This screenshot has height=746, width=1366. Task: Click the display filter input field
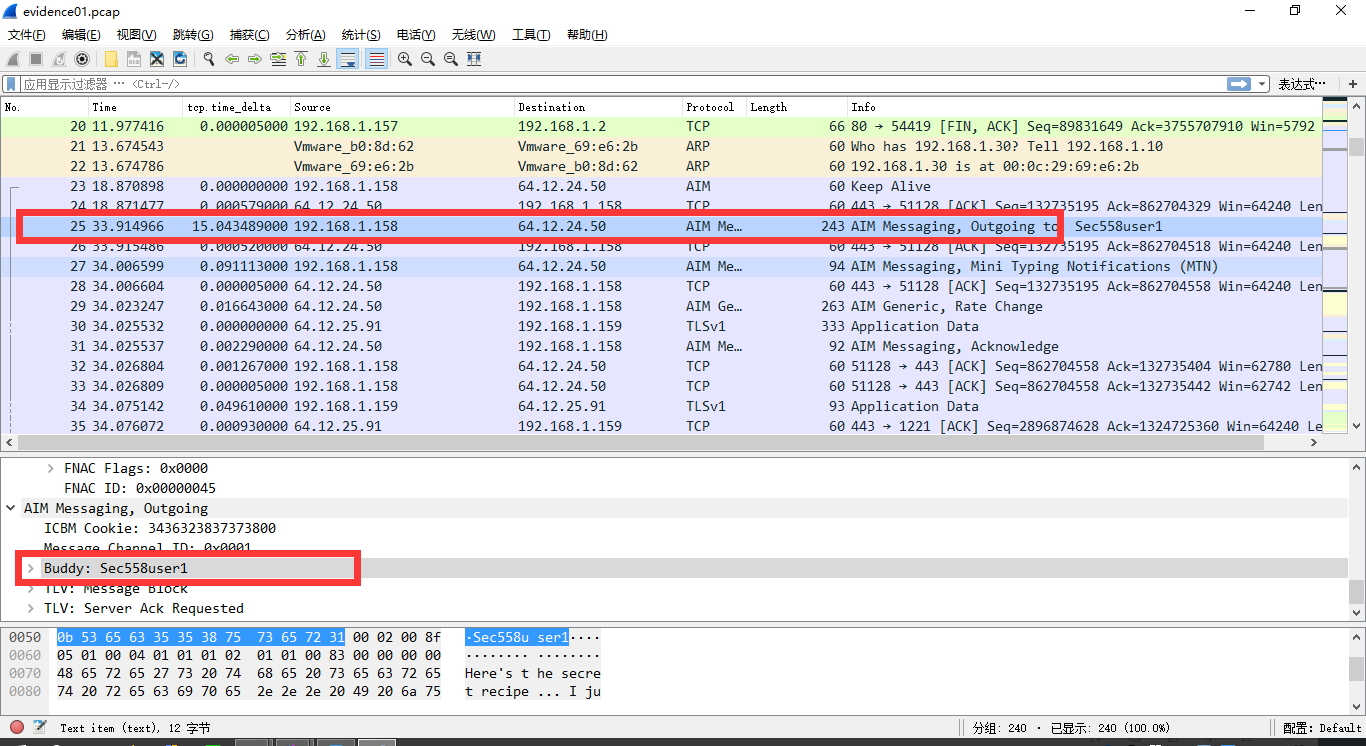[625, 84]
